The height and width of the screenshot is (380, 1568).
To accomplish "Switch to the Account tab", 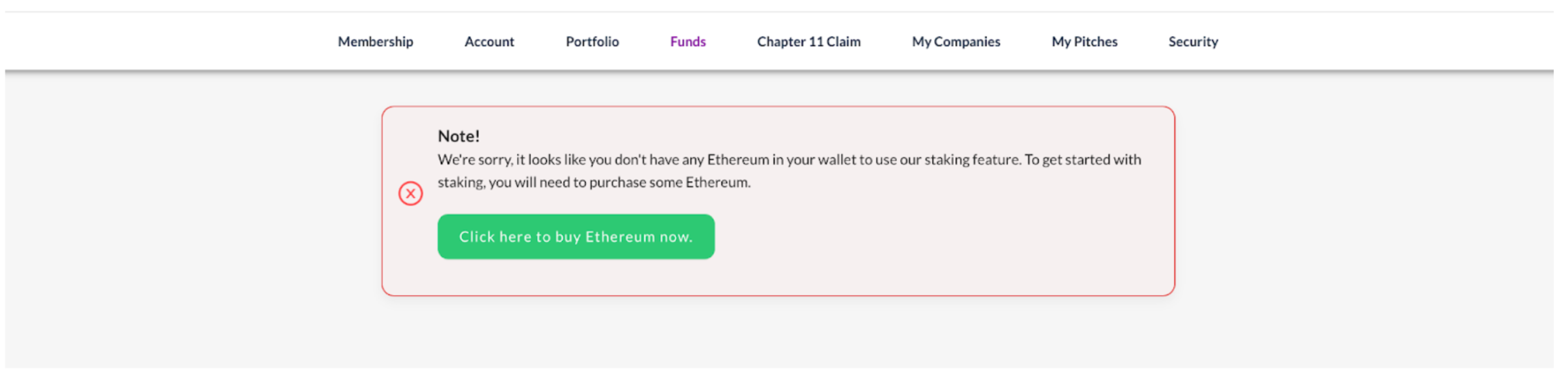I will [489, 42].
